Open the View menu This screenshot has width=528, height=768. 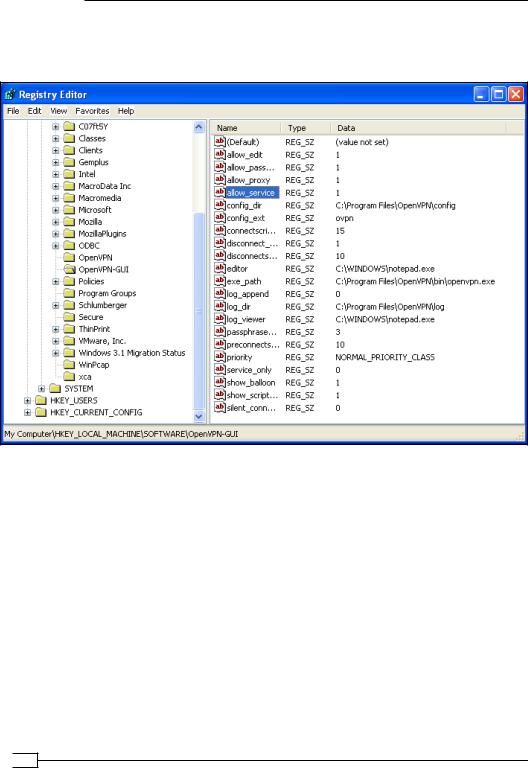click(x=58, y=111)
